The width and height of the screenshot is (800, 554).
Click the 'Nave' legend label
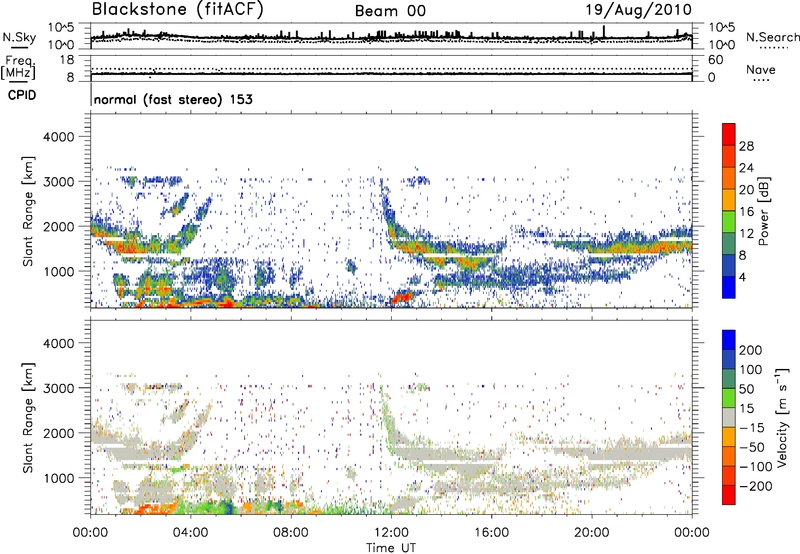761,70
